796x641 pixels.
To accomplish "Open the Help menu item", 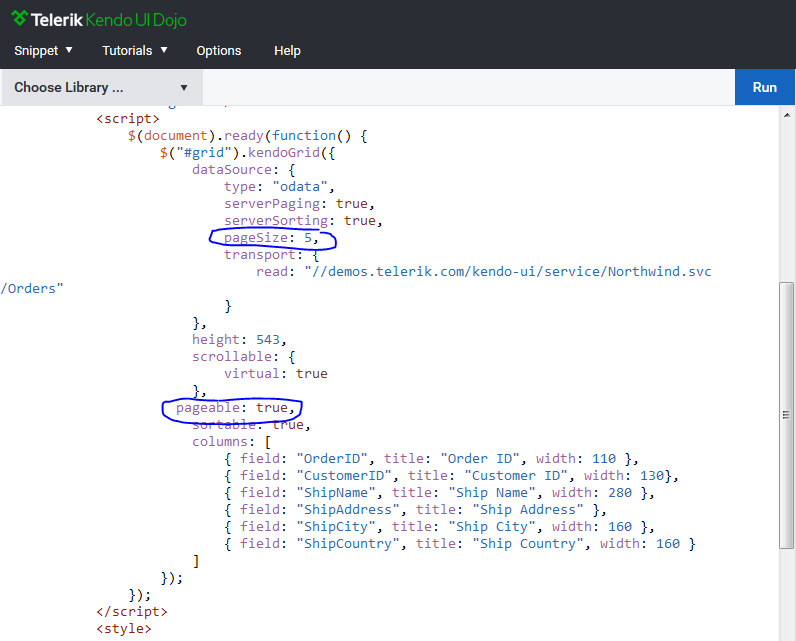I will pos(287,51).
